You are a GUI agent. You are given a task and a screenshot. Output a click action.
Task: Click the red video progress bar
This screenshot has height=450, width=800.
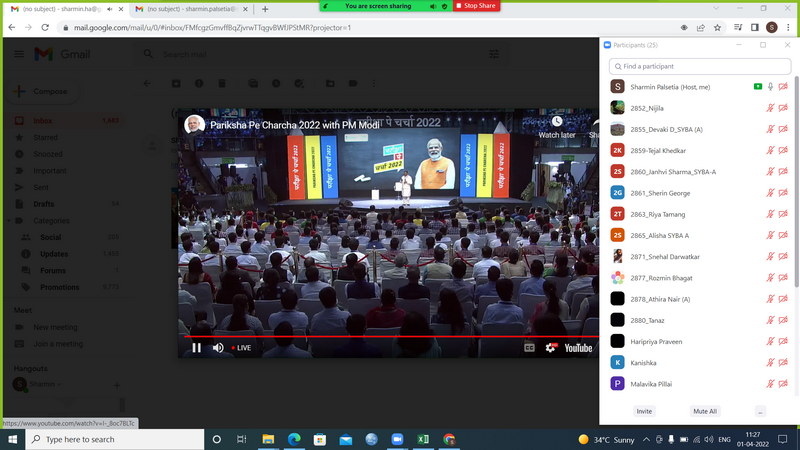(390, 337)
